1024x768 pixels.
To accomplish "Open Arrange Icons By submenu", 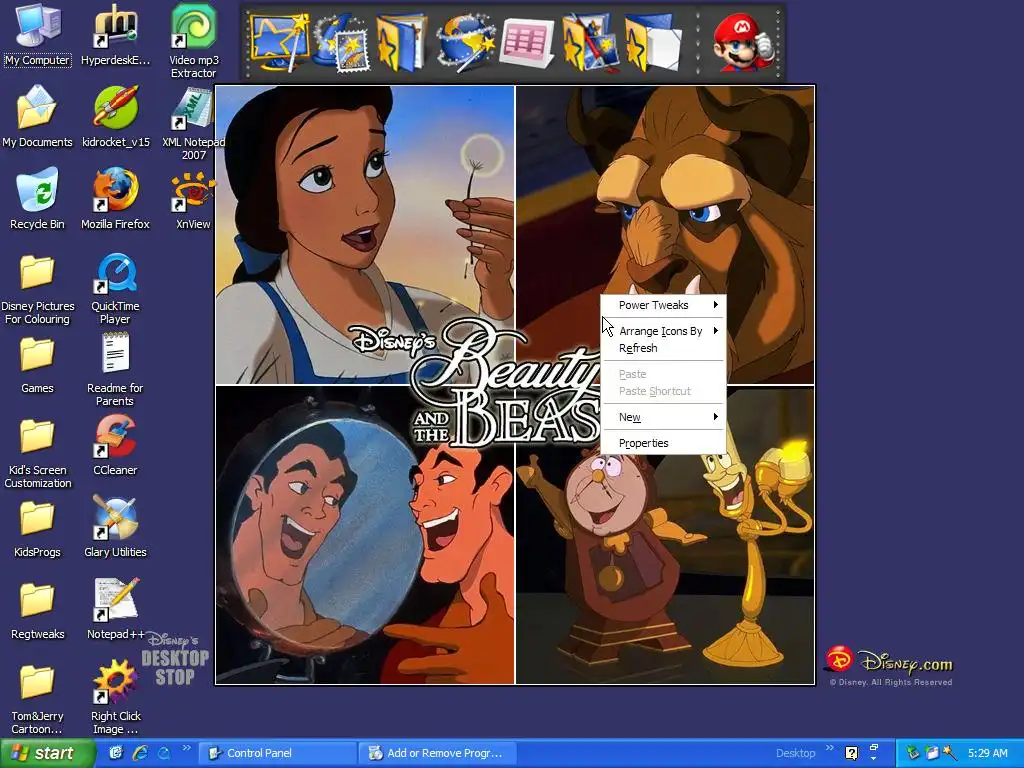I will point(663,331).
